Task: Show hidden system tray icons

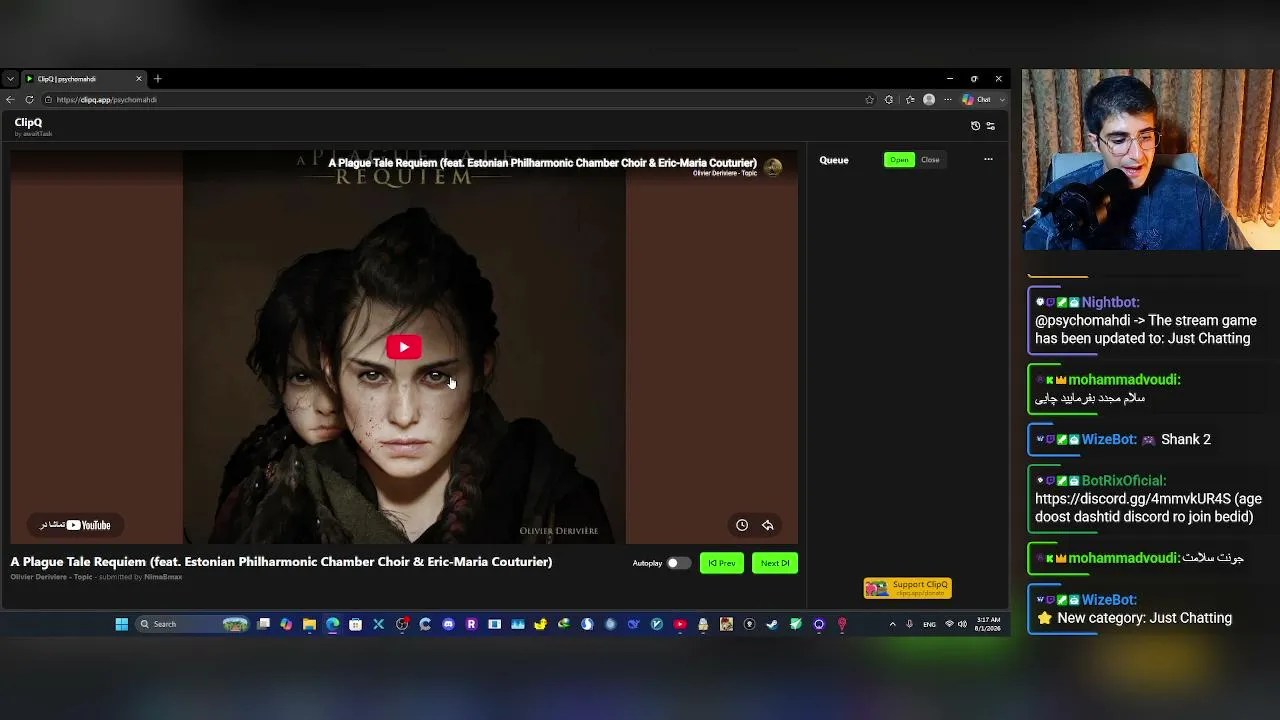Action: coord(893,624)
